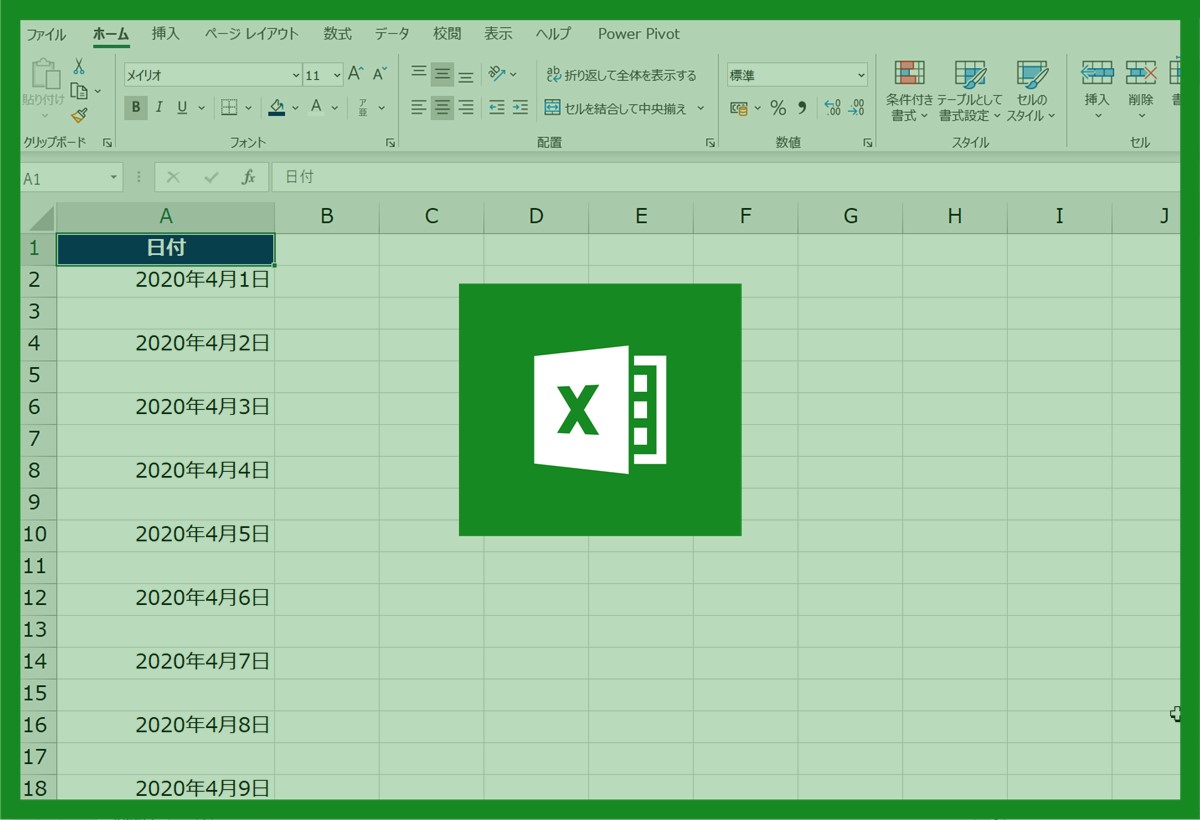Image resolution: width=1200 pixels, height=820 pixels.
Task: Expand the 標準 number format dropdown
Action: (861, 76)
